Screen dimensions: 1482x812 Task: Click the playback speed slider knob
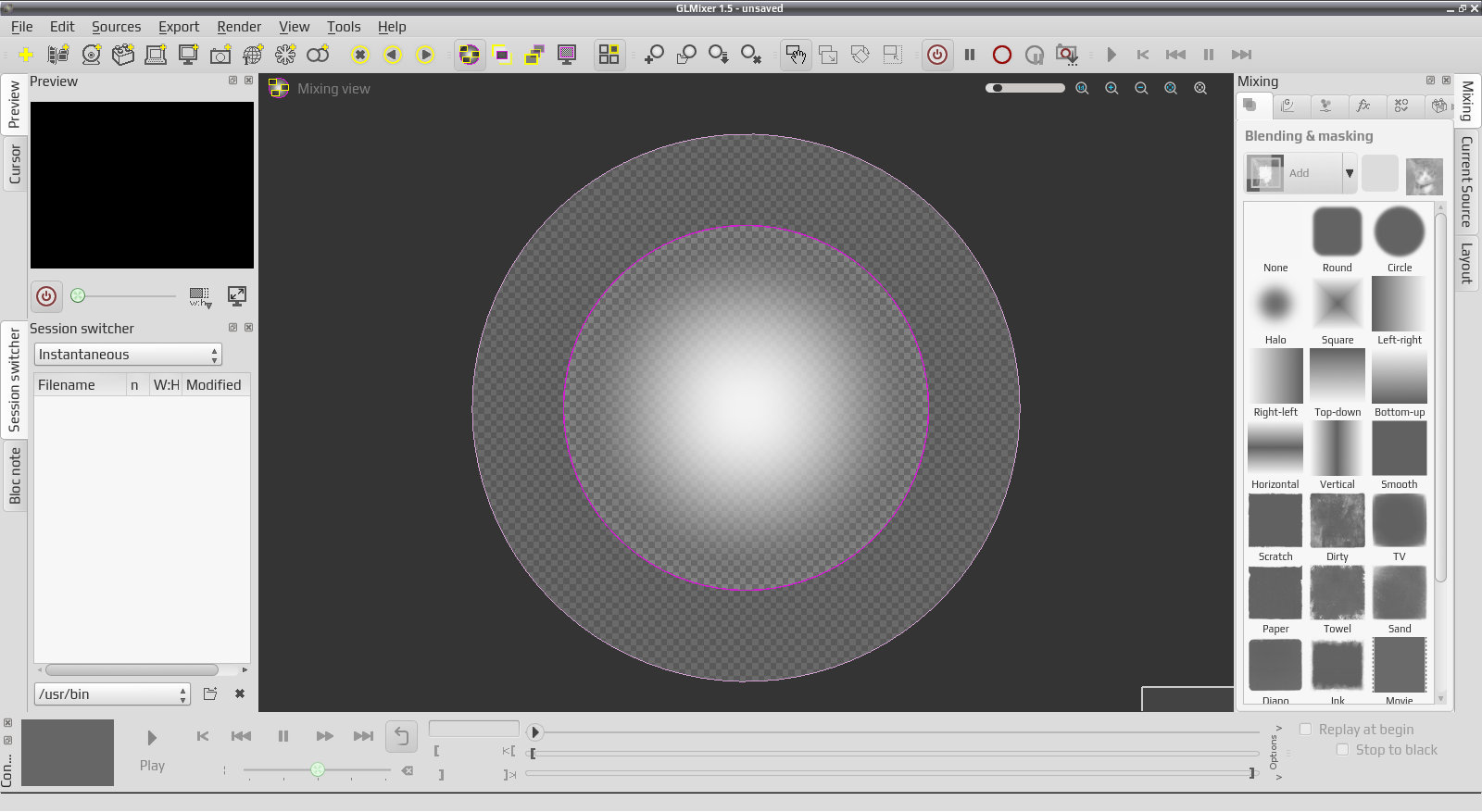coord(318,769)
